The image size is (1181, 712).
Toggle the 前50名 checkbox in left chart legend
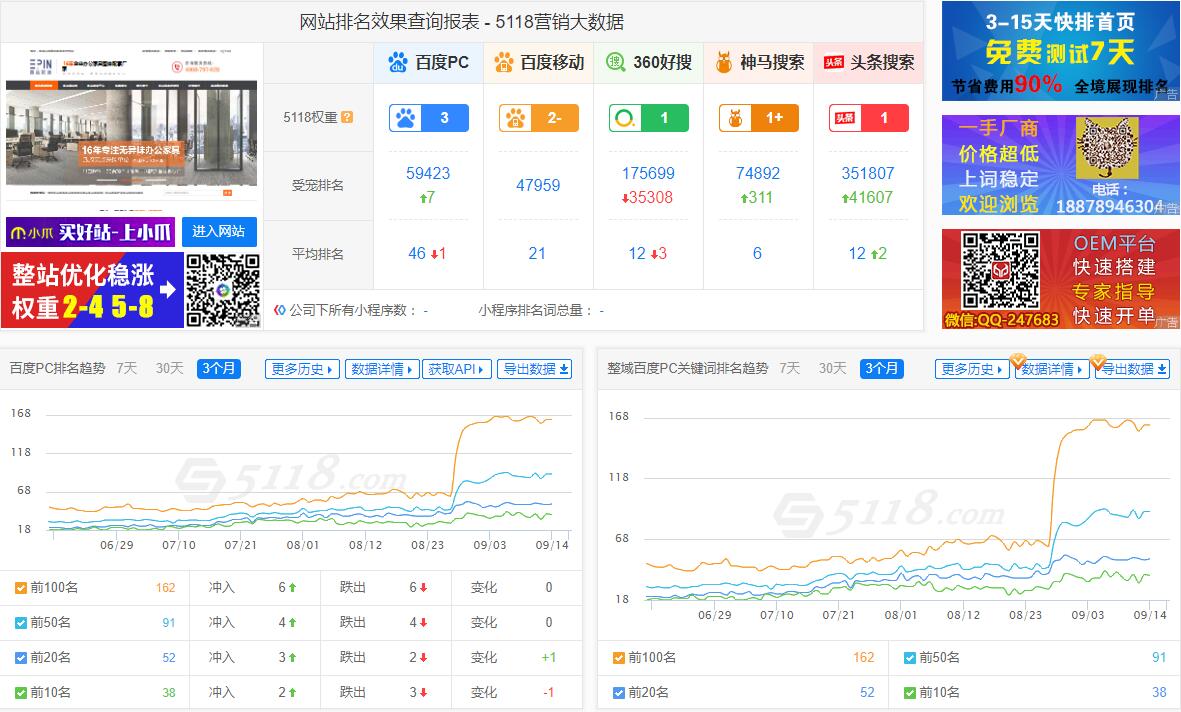[21, 623]
